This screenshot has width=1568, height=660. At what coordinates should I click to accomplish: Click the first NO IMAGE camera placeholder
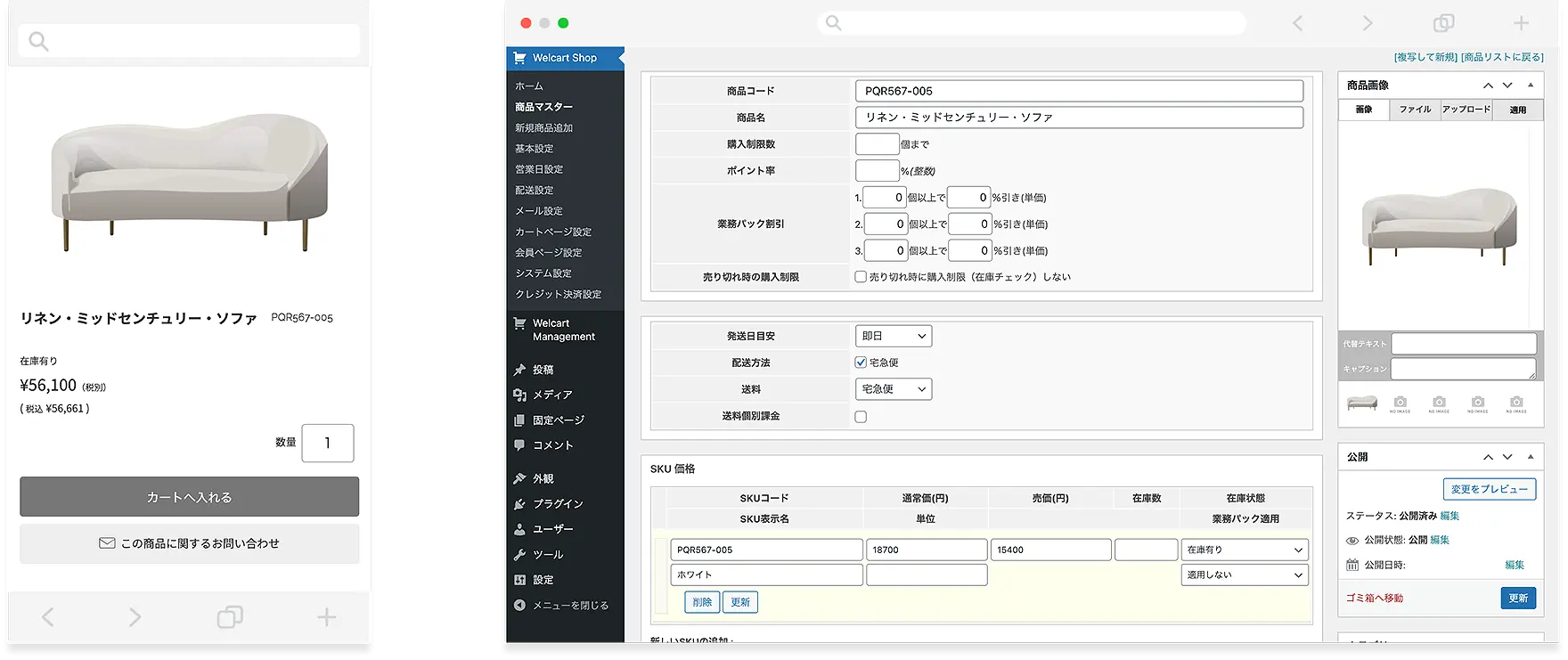pyautogui.click(x=1401, y=404)
